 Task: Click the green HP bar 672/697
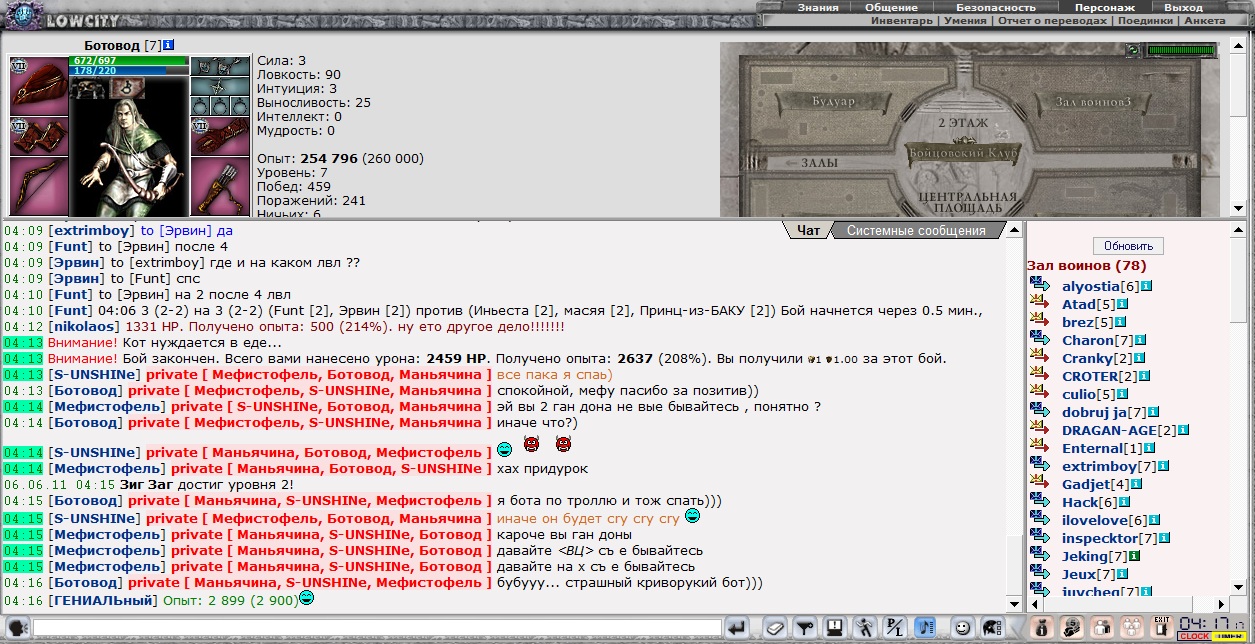(128, 61)
